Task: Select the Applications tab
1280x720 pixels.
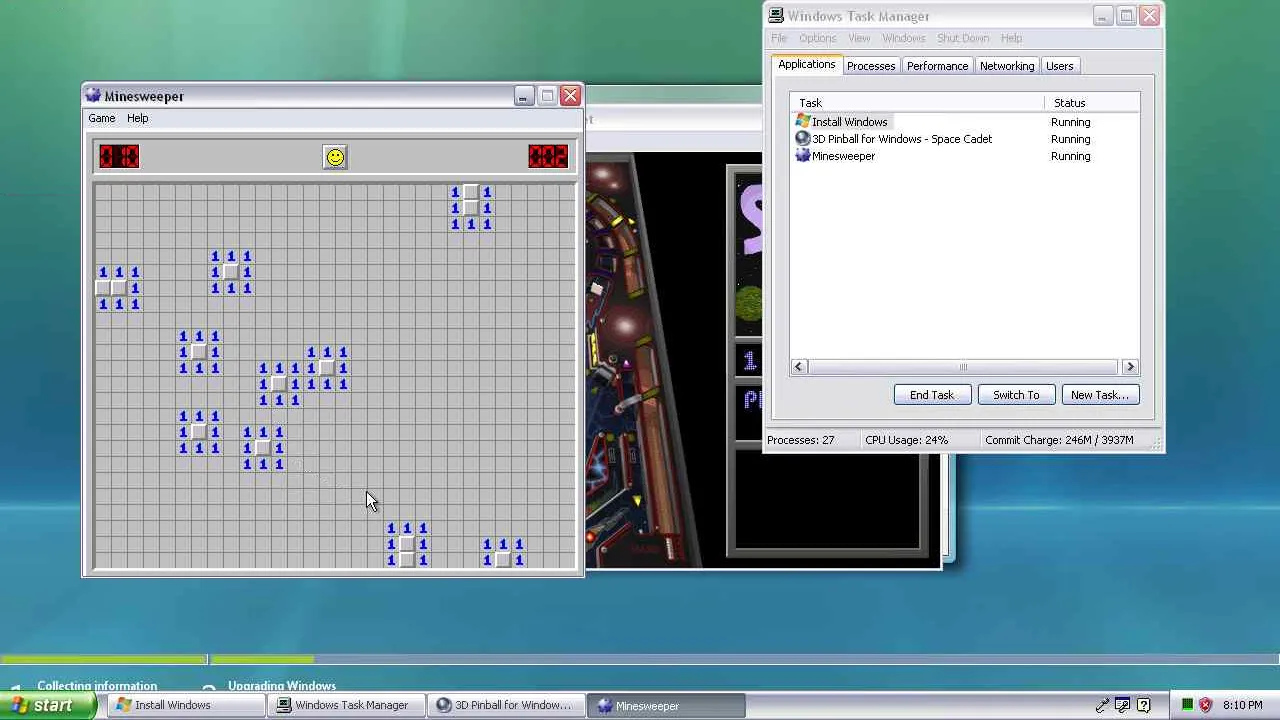Action: [x=807, y=64]
